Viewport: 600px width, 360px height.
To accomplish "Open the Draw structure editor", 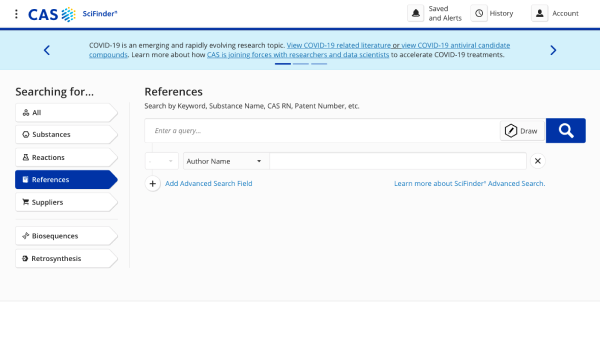I will (x=522, y=131).
